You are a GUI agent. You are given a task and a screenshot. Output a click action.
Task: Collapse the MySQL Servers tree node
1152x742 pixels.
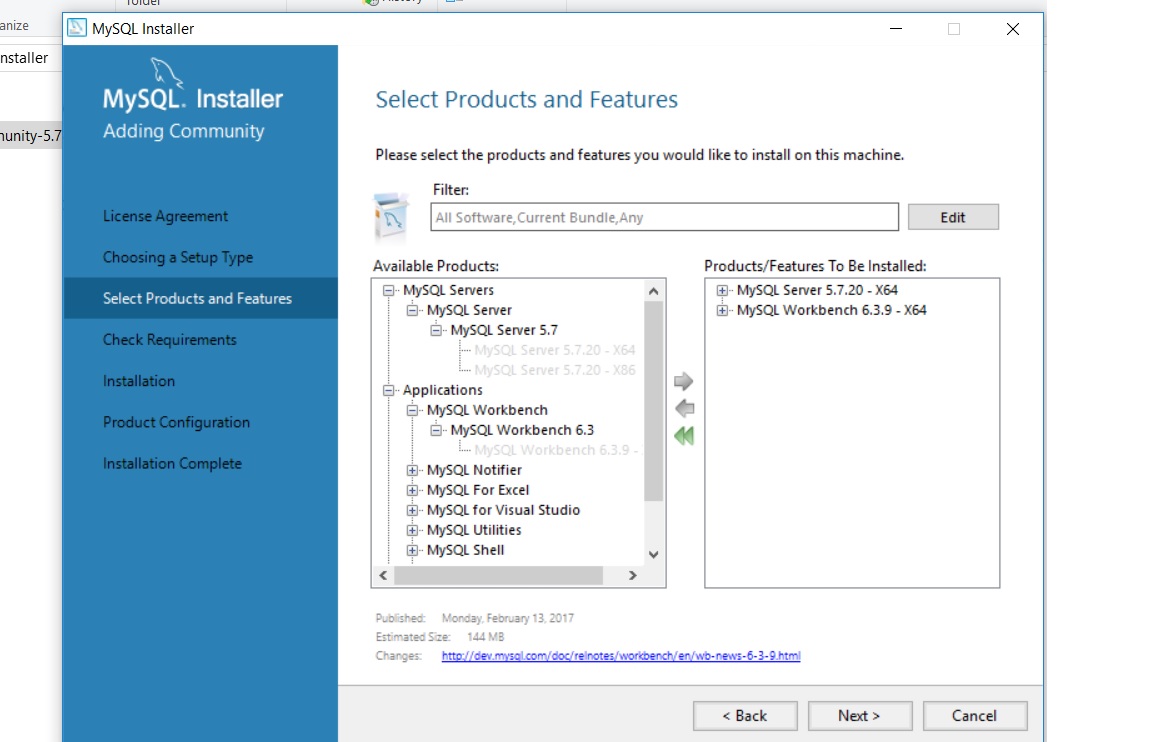pyautogui.click(x=388, y=290)
